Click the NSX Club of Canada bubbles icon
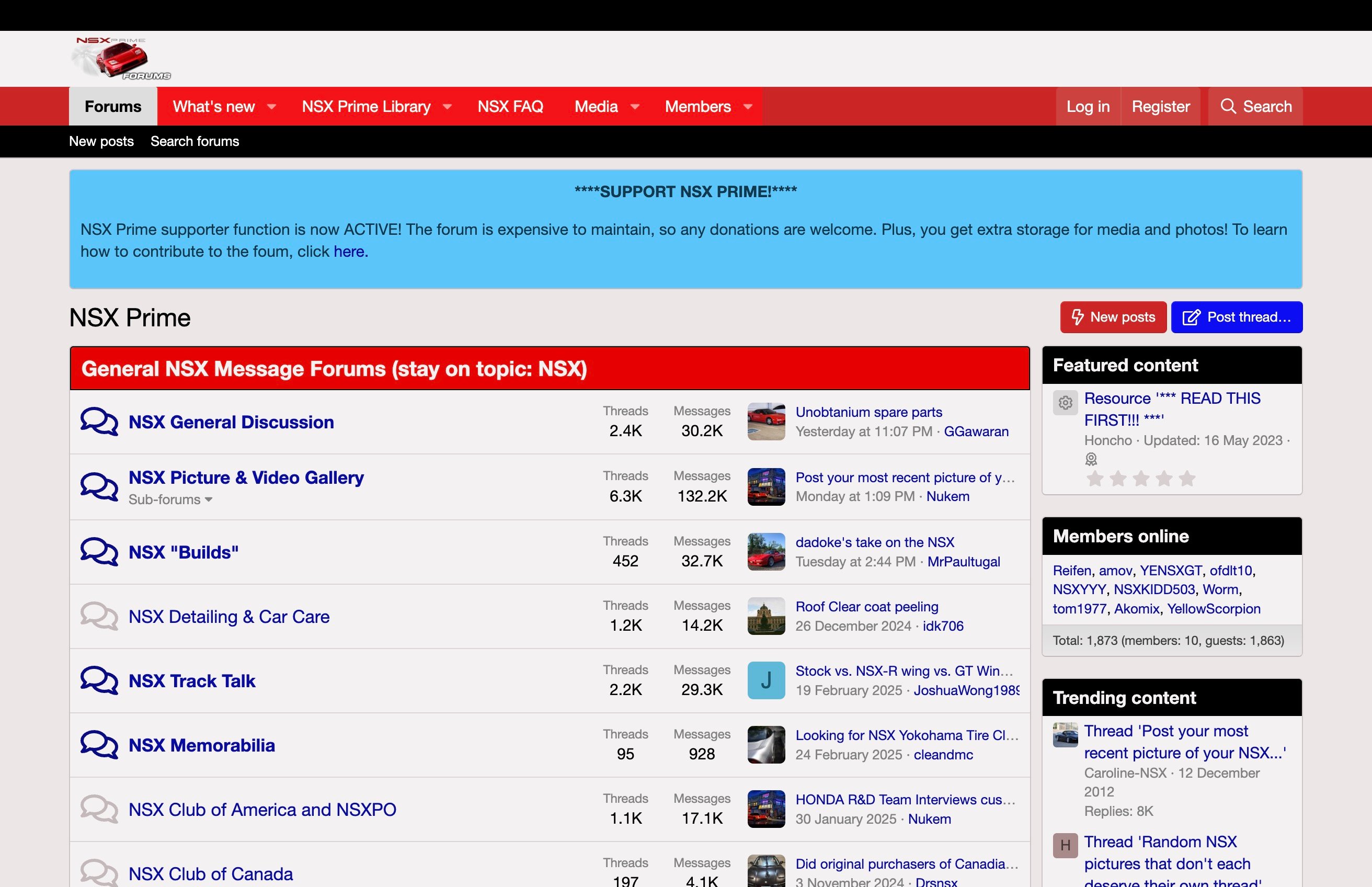This screenshot has height=887, width=1372. (99, 873)
